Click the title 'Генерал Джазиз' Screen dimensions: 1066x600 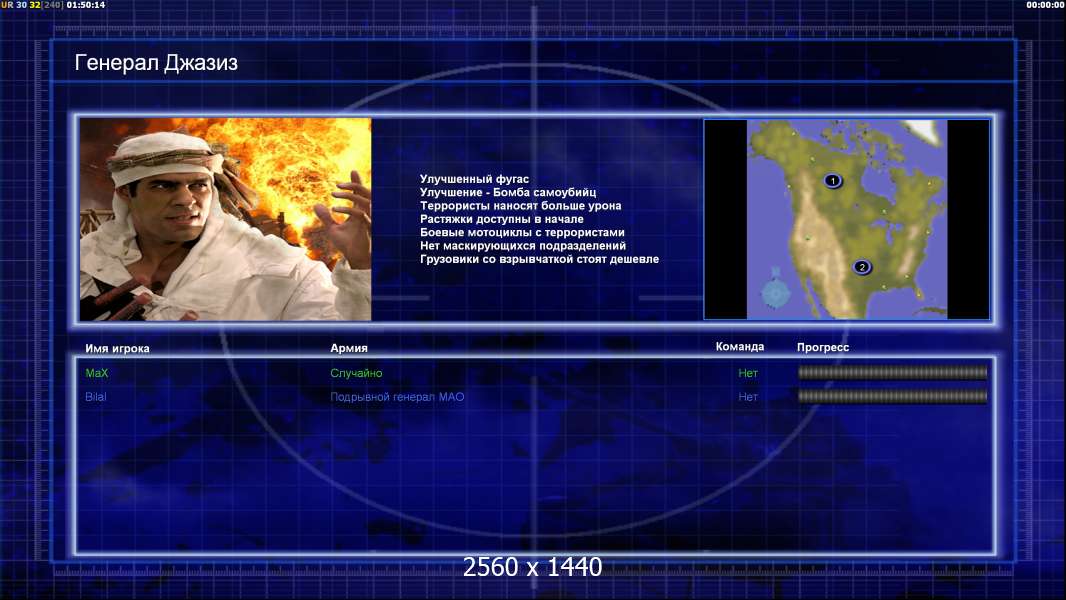point(156,63)
